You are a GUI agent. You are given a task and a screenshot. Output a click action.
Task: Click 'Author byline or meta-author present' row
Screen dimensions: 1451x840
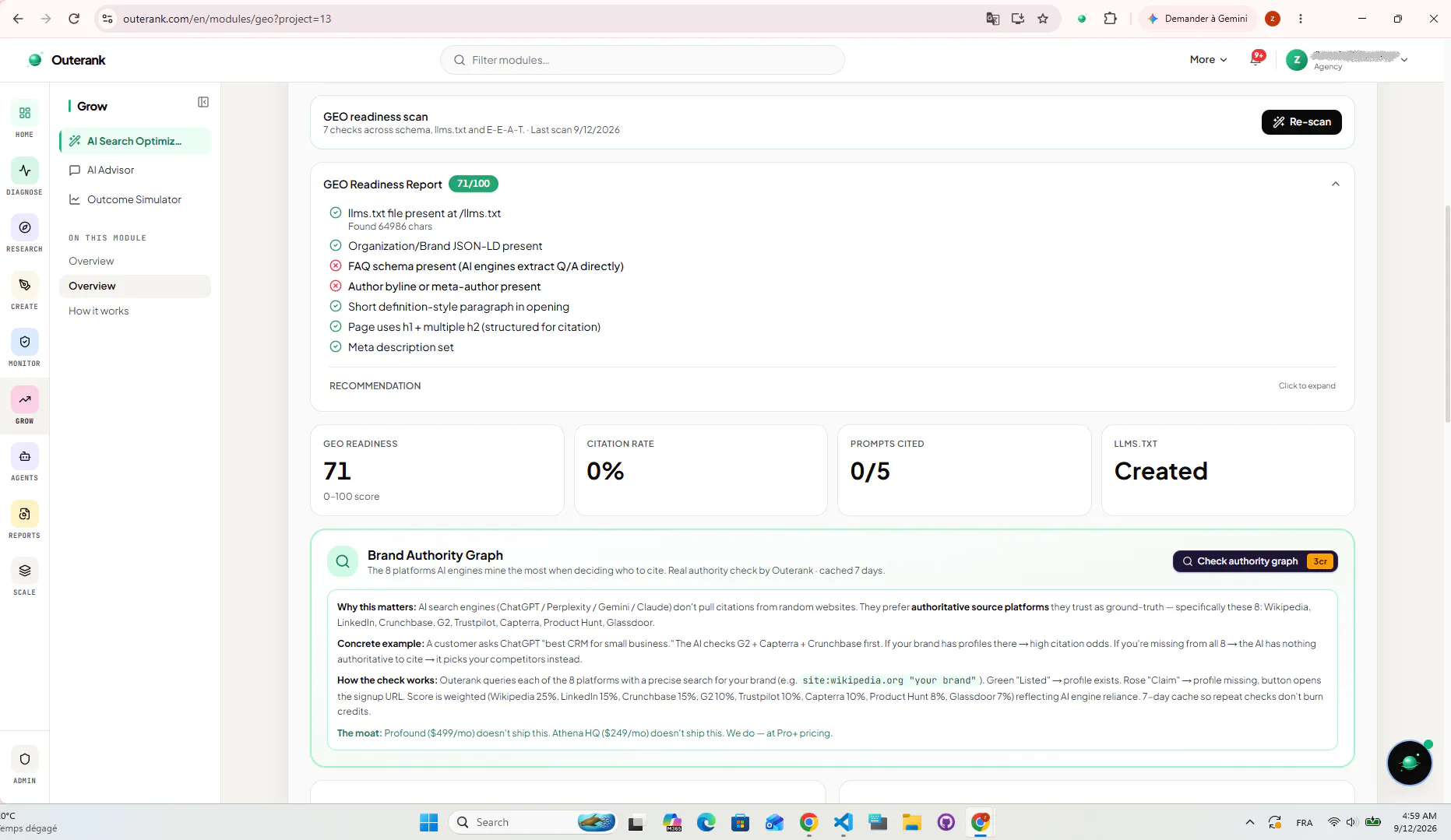point(435,286)
